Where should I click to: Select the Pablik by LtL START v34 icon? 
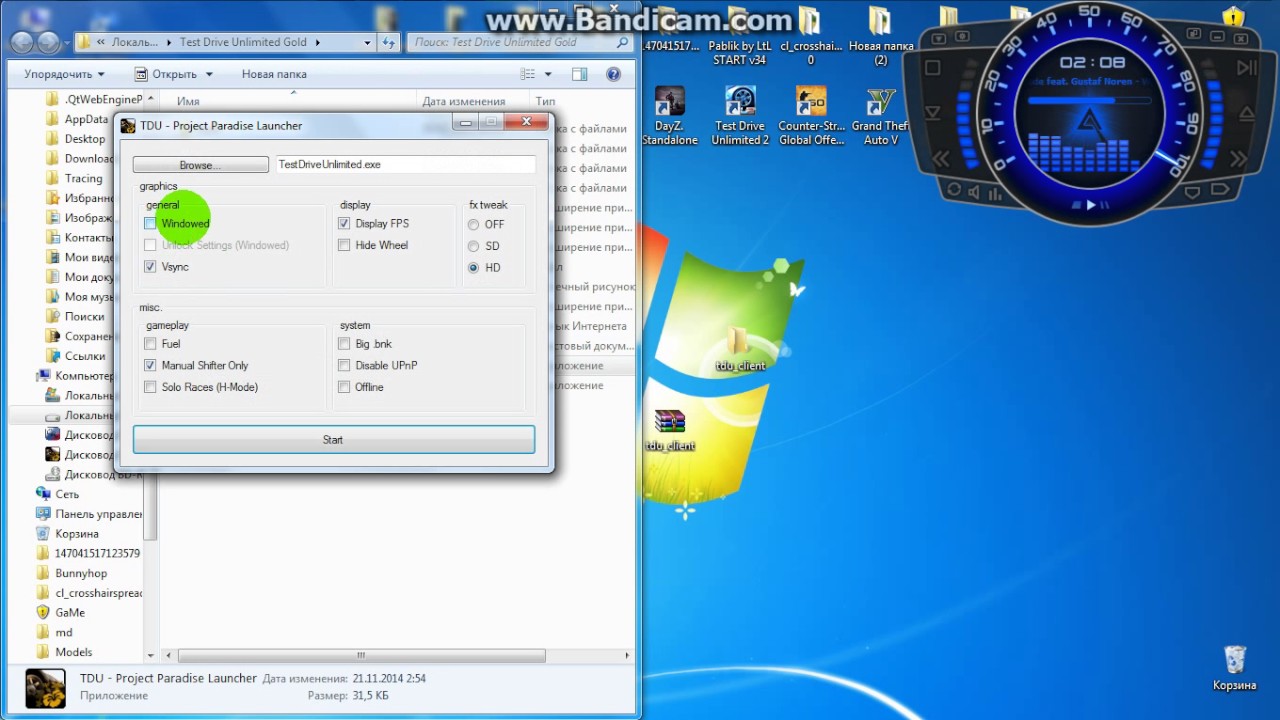coord(740,36)
